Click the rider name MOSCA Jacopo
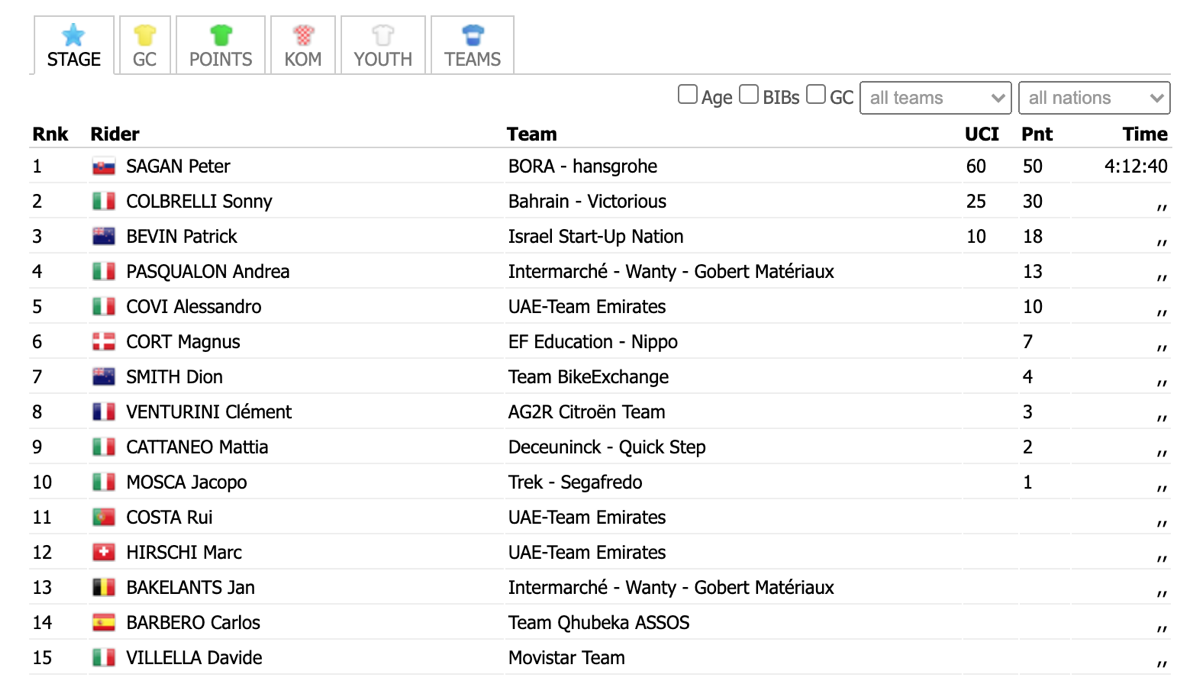The image size is (1200, 678). (x=186, y=481)
